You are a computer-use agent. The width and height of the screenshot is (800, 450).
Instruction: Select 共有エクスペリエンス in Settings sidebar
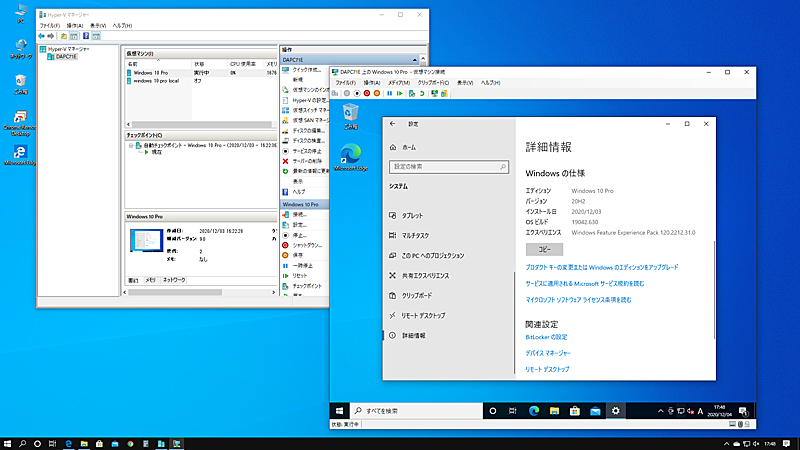[x=449, y=276]
